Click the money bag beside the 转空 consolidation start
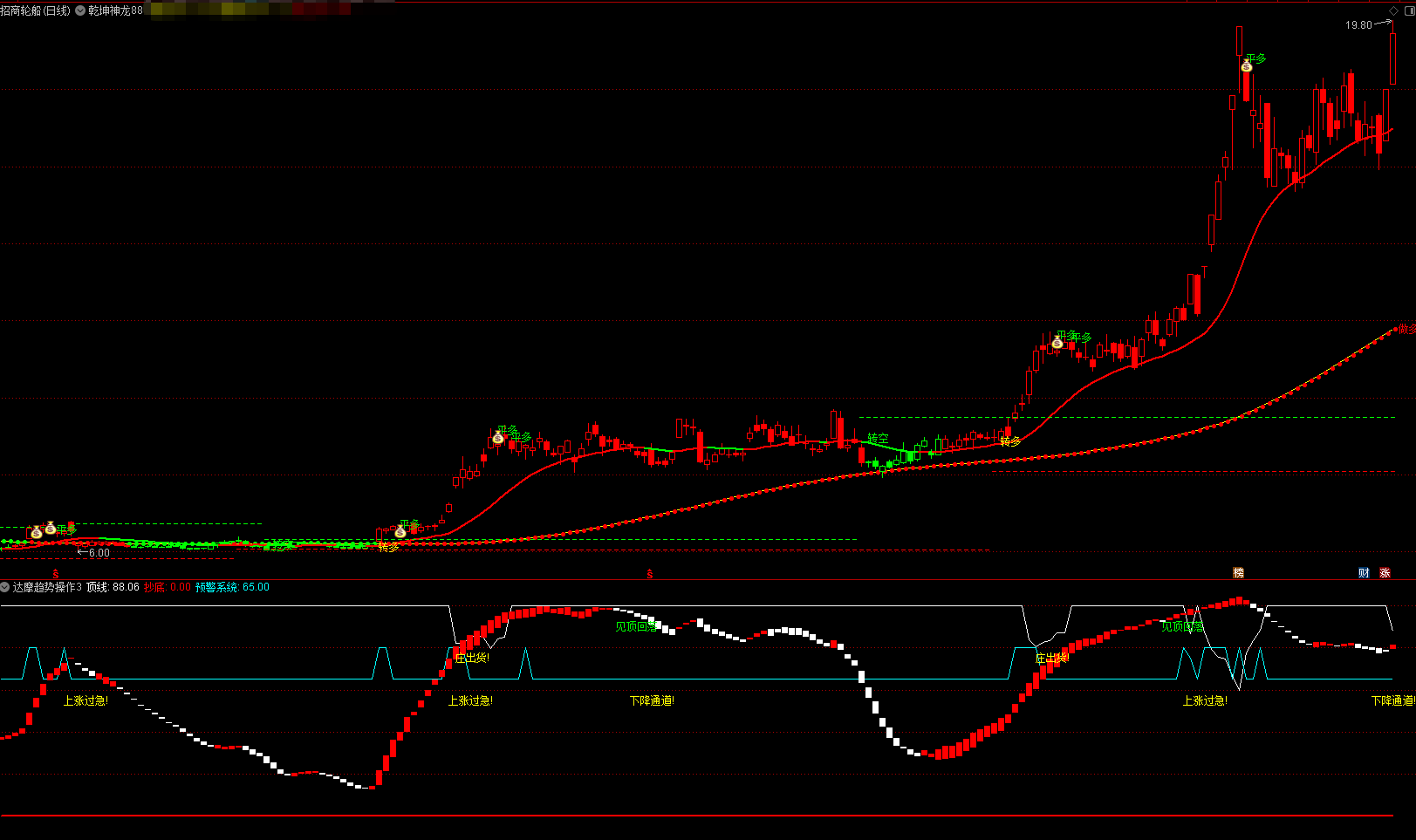 (x=497, y=438)
